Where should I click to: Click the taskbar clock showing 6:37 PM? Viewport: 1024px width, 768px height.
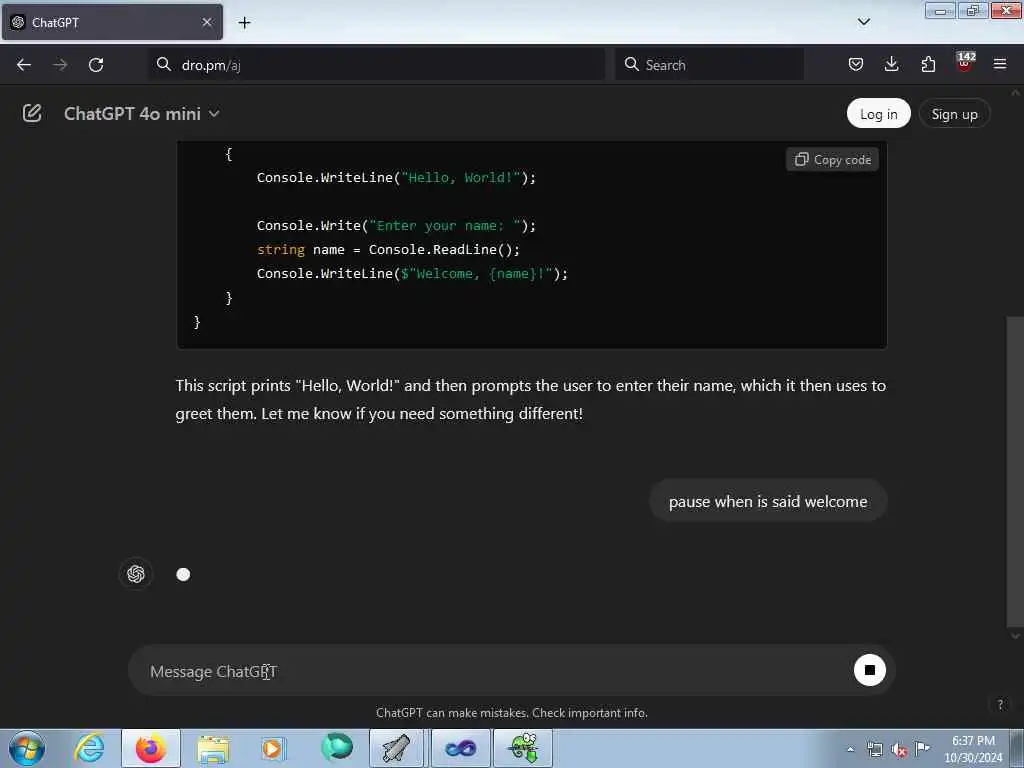tap(973, 749)
